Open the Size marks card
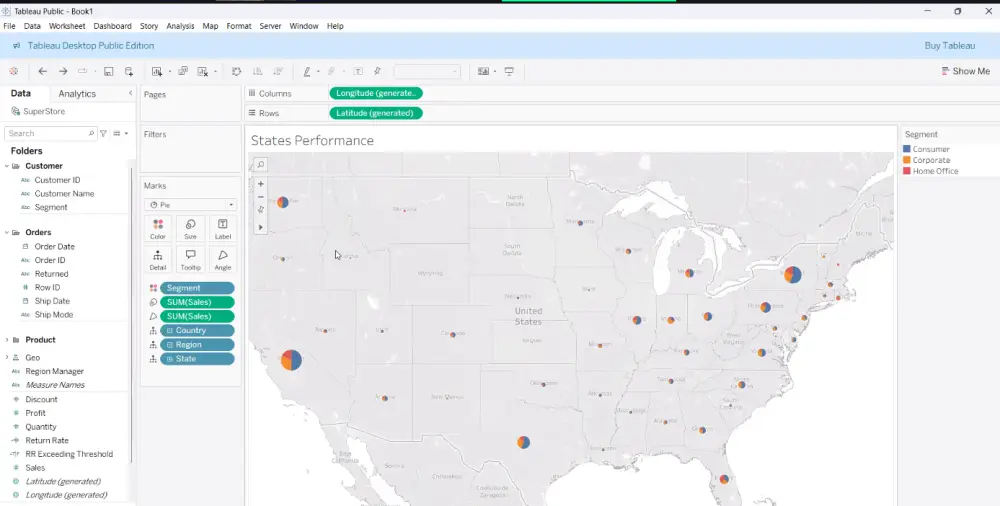 pos(190,228)
